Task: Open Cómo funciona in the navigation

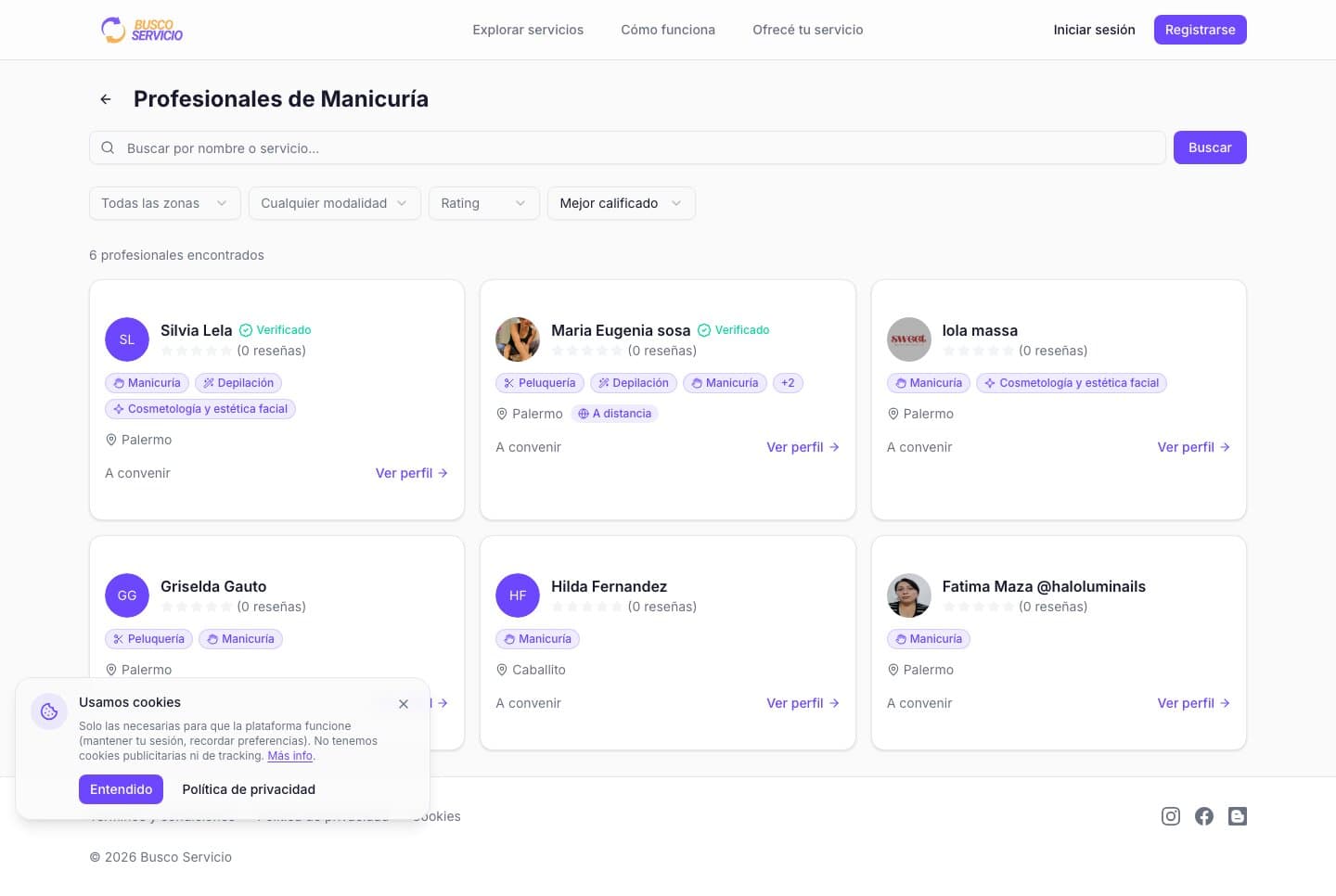Action: click(668, 30)
